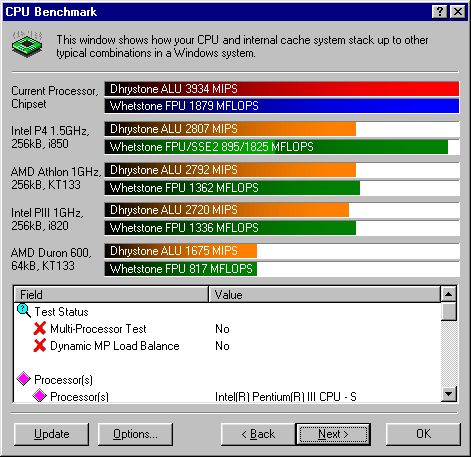Close the CPU Benchmark window

click(x=458, y=12)
